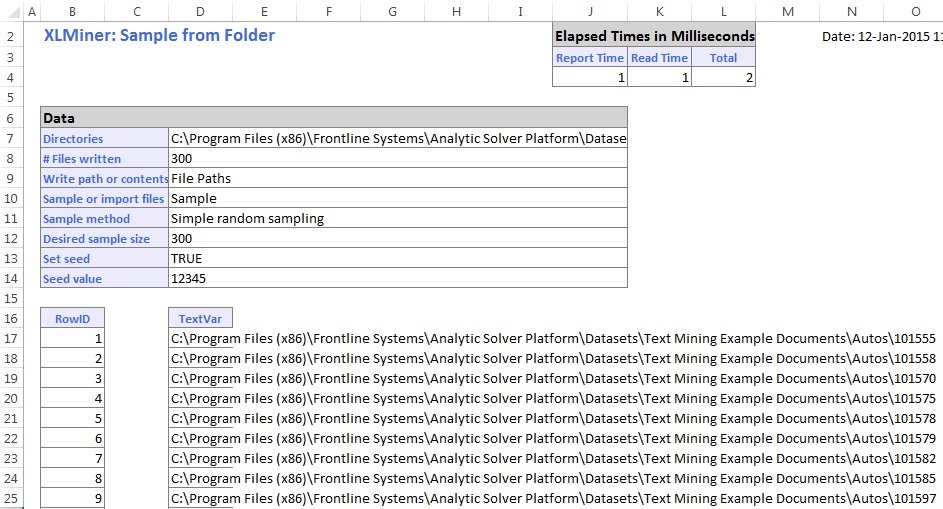The width and height of the screenshot is (943, 509).
Task: Select entire column J via its header
Action: [589, 11]
